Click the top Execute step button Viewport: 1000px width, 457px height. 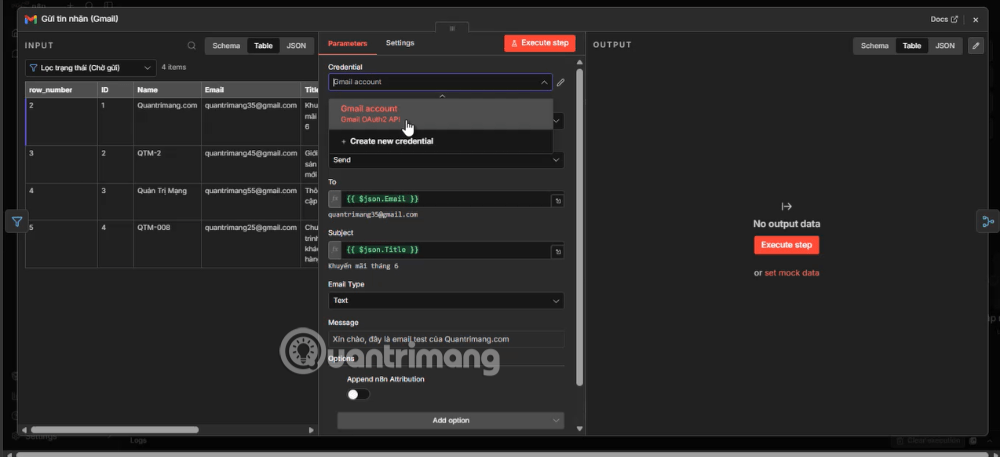[x=540, y=43]
